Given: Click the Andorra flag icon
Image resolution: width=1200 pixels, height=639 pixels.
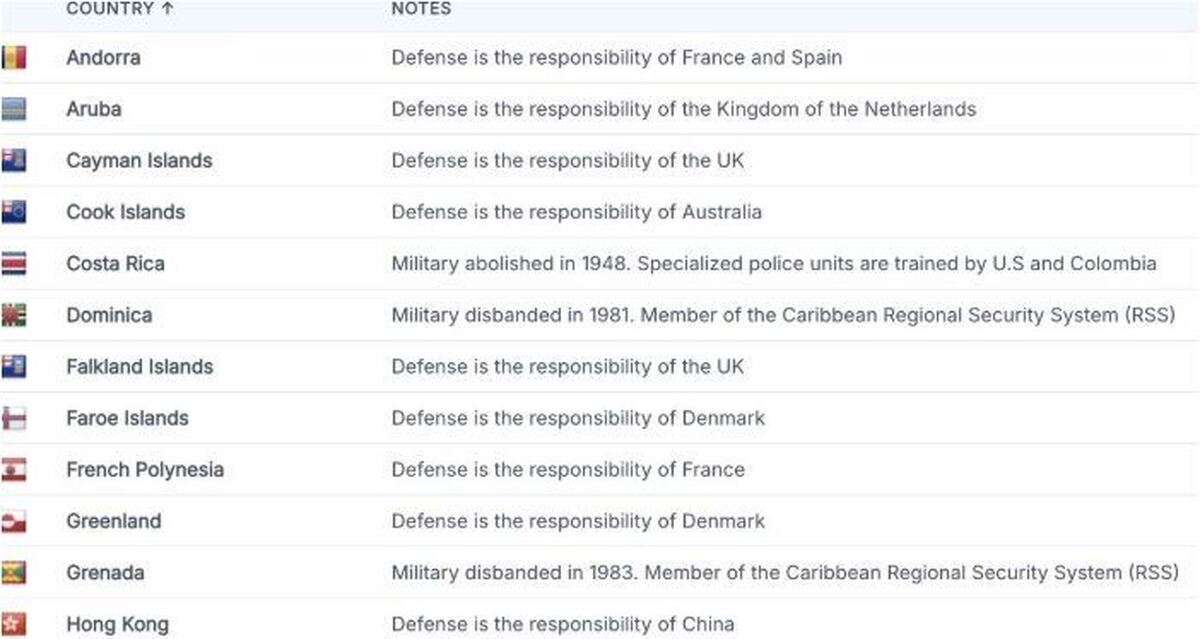Looking at the screenshot, I should pos(14,57).
